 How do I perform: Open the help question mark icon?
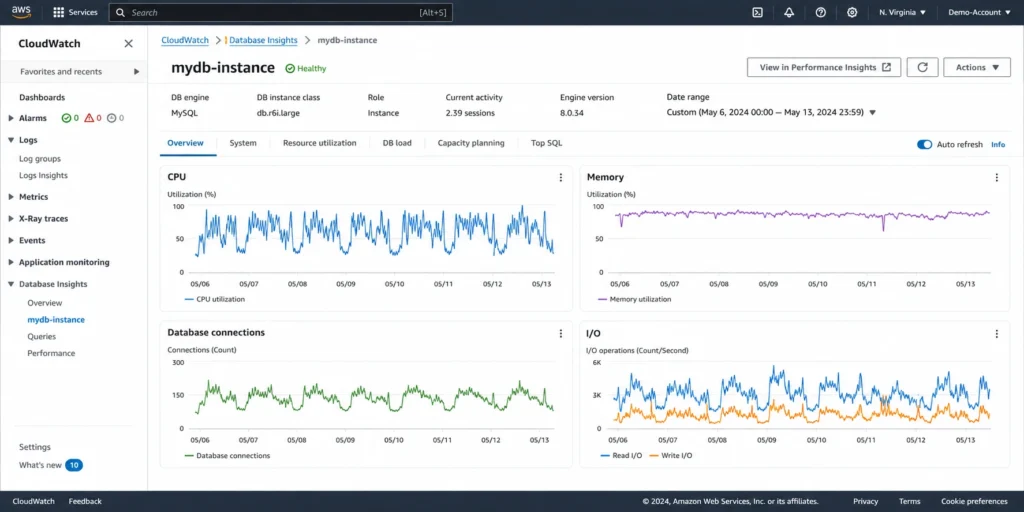821,12
